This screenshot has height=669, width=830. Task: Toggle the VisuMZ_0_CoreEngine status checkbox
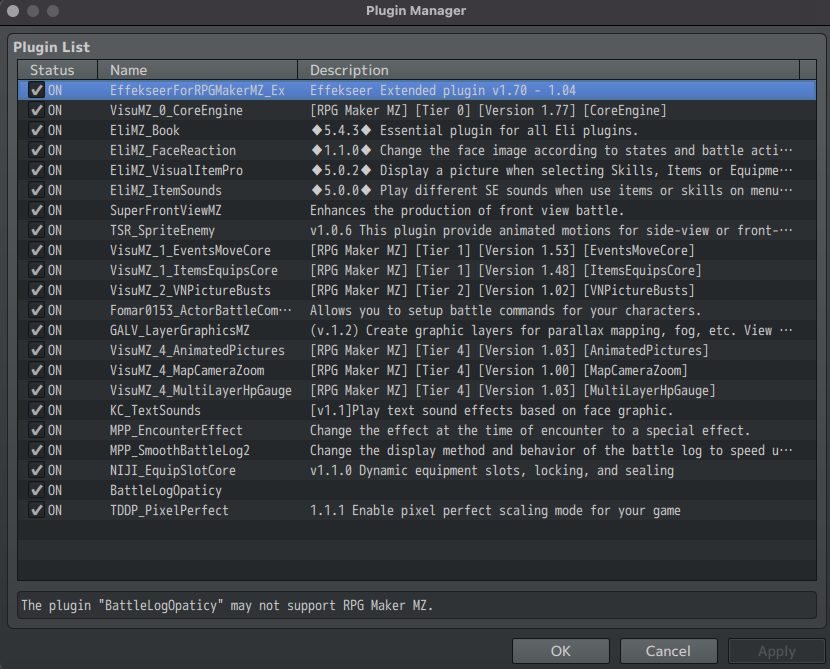pyautogui.click(x=36, y=111)
